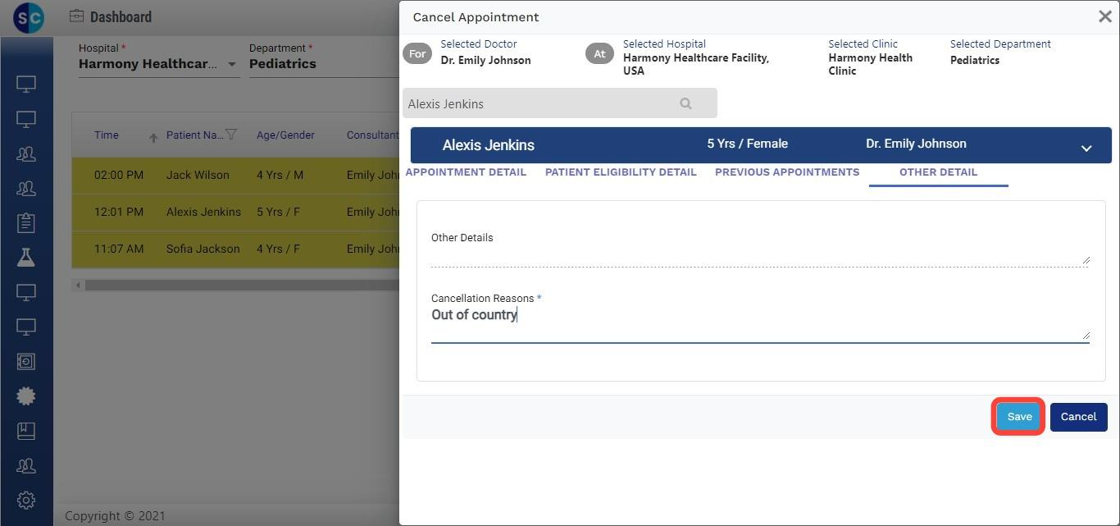This screenshot has width=1120, height=526.
Task: Select the Sofia Jackson row name
Action: click(203, 249)
